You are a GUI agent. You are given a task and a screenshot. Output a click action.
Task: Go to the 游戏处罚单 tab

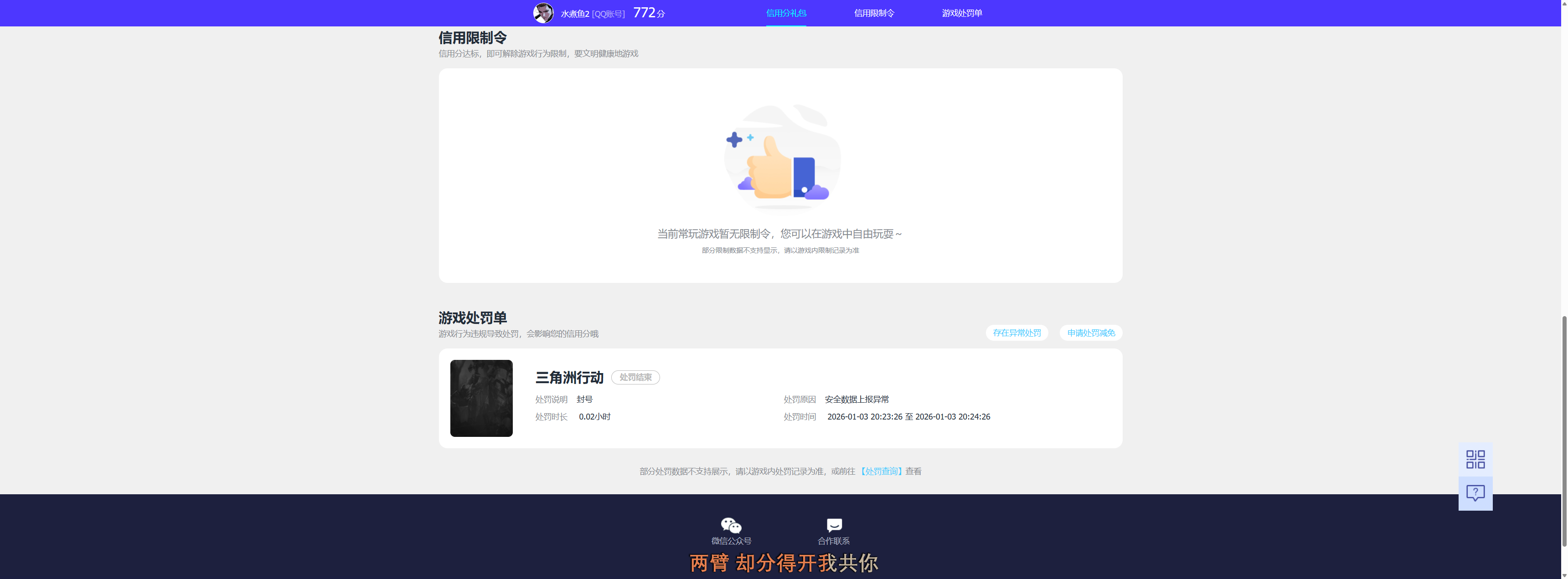click(962, 13)
